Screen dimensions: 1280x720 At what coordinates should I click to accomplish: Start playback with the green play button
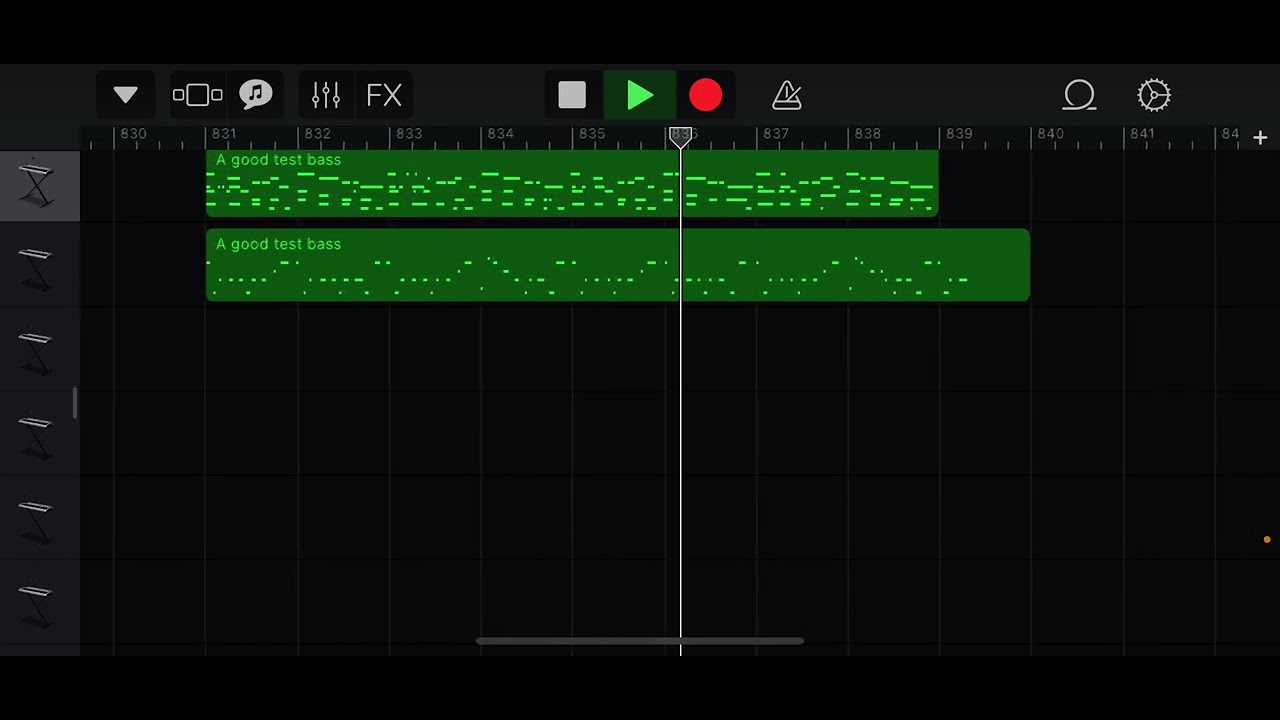(x=640, y=95)
